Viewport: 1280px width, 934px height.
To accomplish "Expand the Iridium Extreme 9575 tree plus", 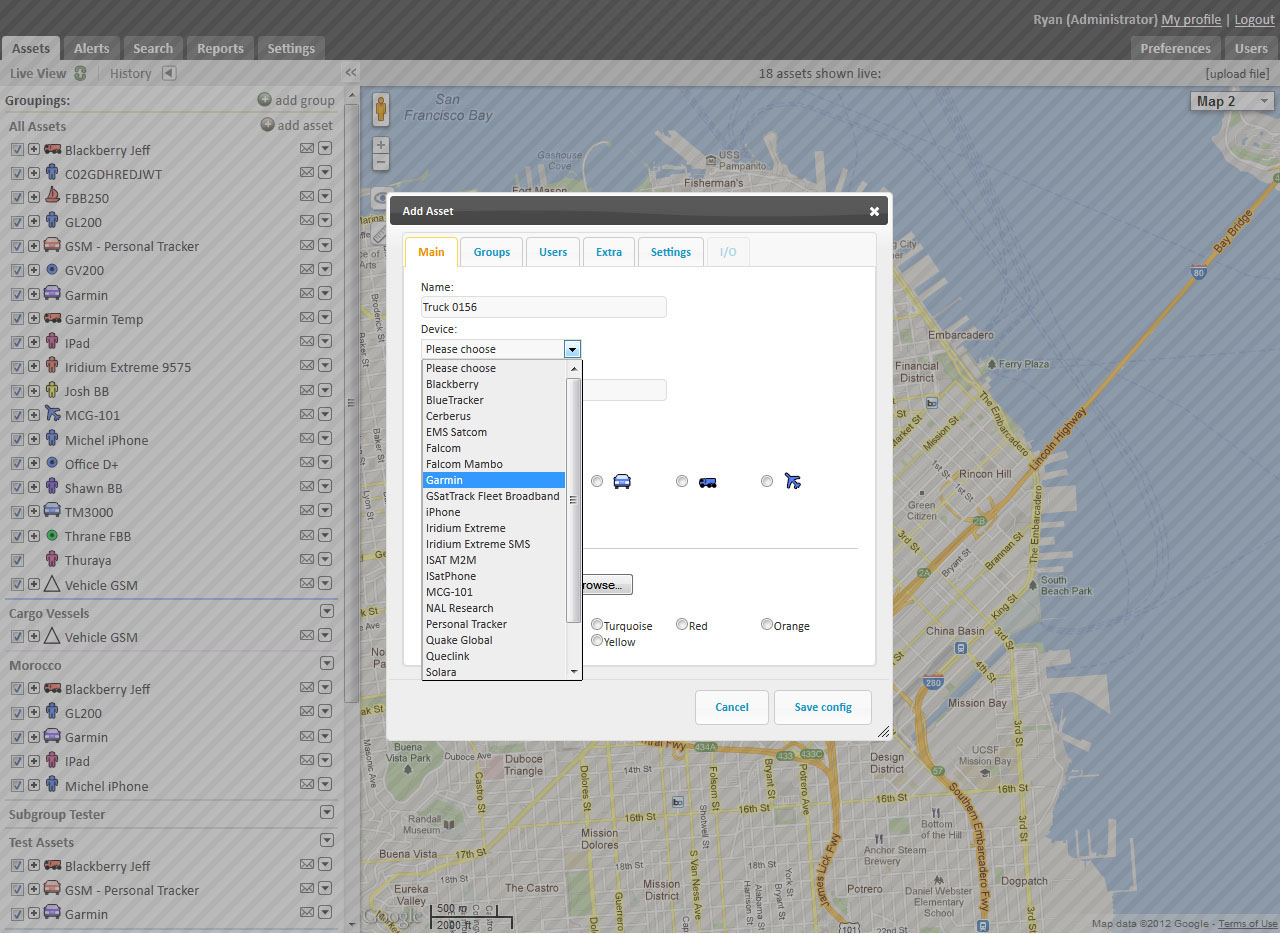I will tap(33, 367).
